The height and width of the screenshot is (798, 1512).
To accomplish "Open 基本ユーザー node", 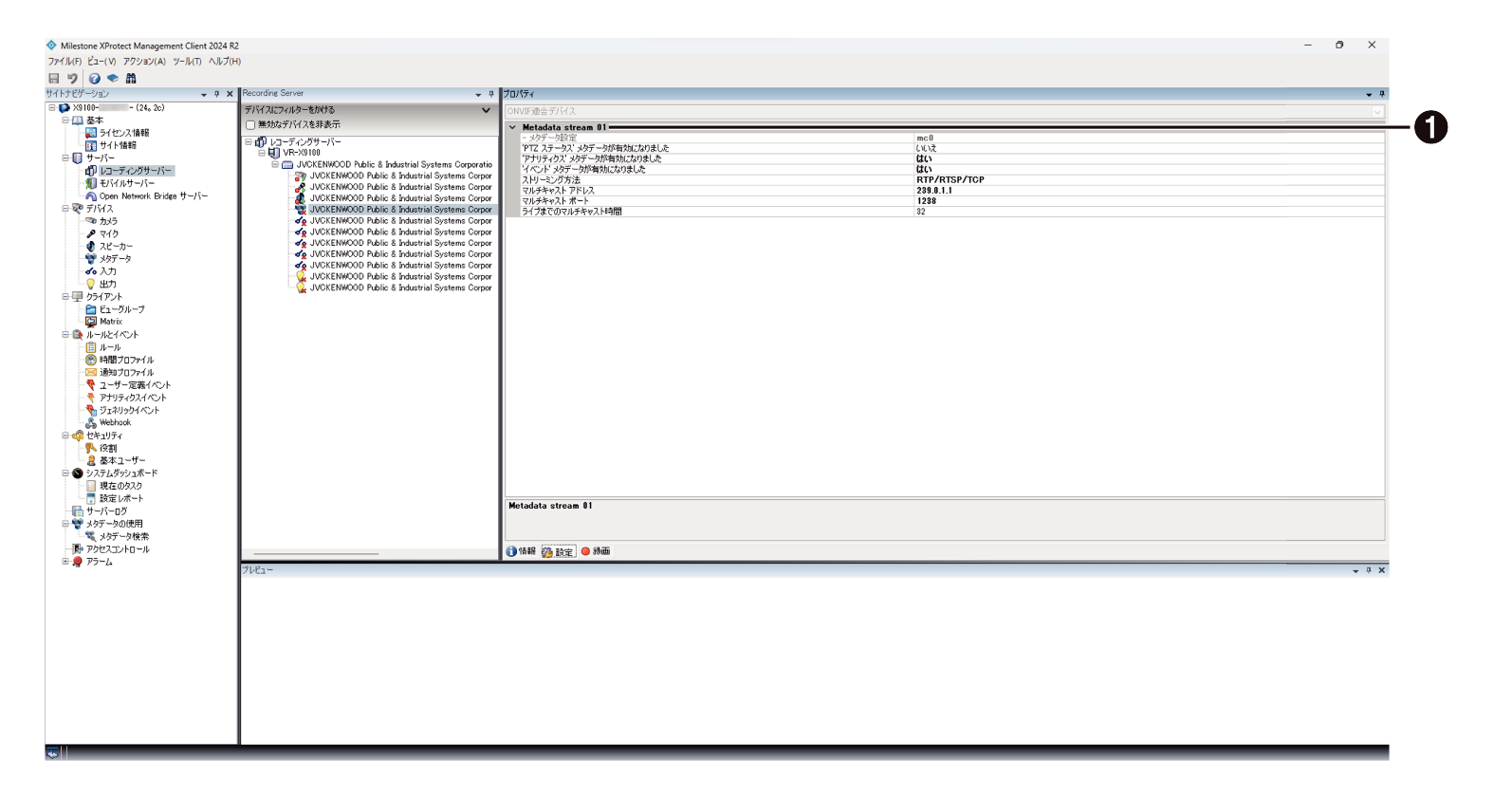I will pyautogui.click(x=122, y=460).
